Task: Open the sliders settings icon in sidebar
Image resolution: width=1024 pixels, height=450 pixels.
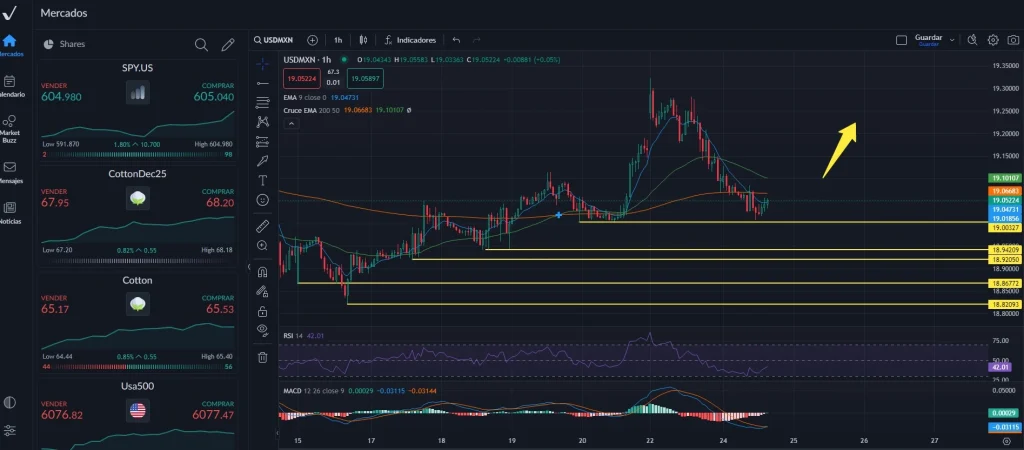Action: (x=10, y=430)
